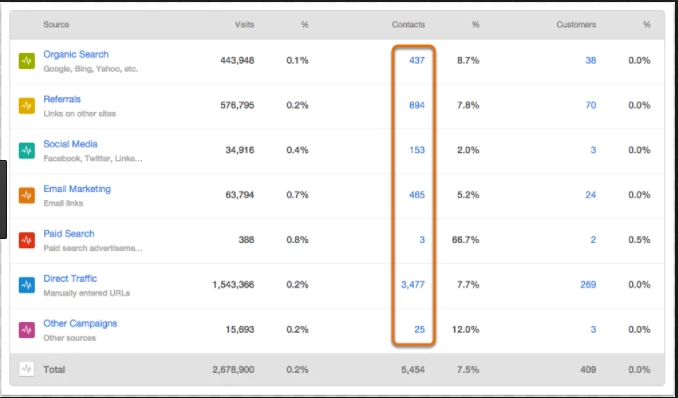Click the orange Email Marketing source icon
Viewport: 678px width, 398px height.
pyautogui.click(x=26, y=196)
